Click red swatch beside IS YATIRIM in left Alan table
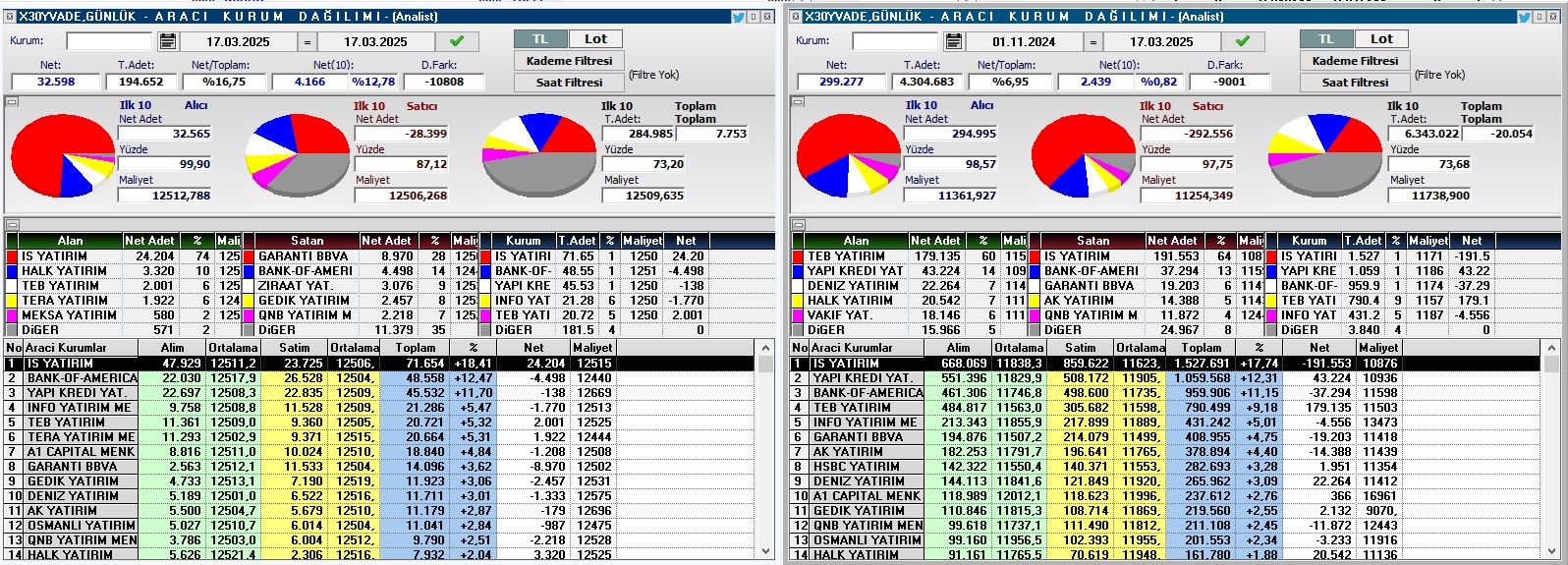Image resolution: width=1568 pixels, height=565 pixels. 12,256
